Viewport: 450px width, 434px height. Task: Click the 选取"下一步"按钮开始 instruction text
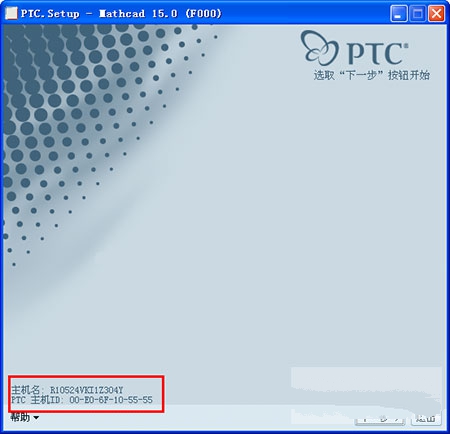(x=371, y=75)
